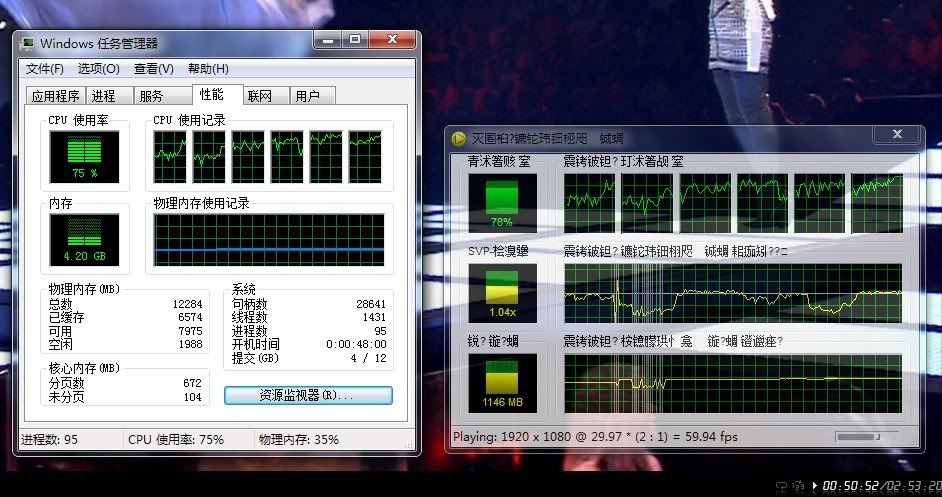Click the SVP monitor window's yellow-green play icon
The width and height of the screenshot is (942, 497).
(x=459, y=138)
